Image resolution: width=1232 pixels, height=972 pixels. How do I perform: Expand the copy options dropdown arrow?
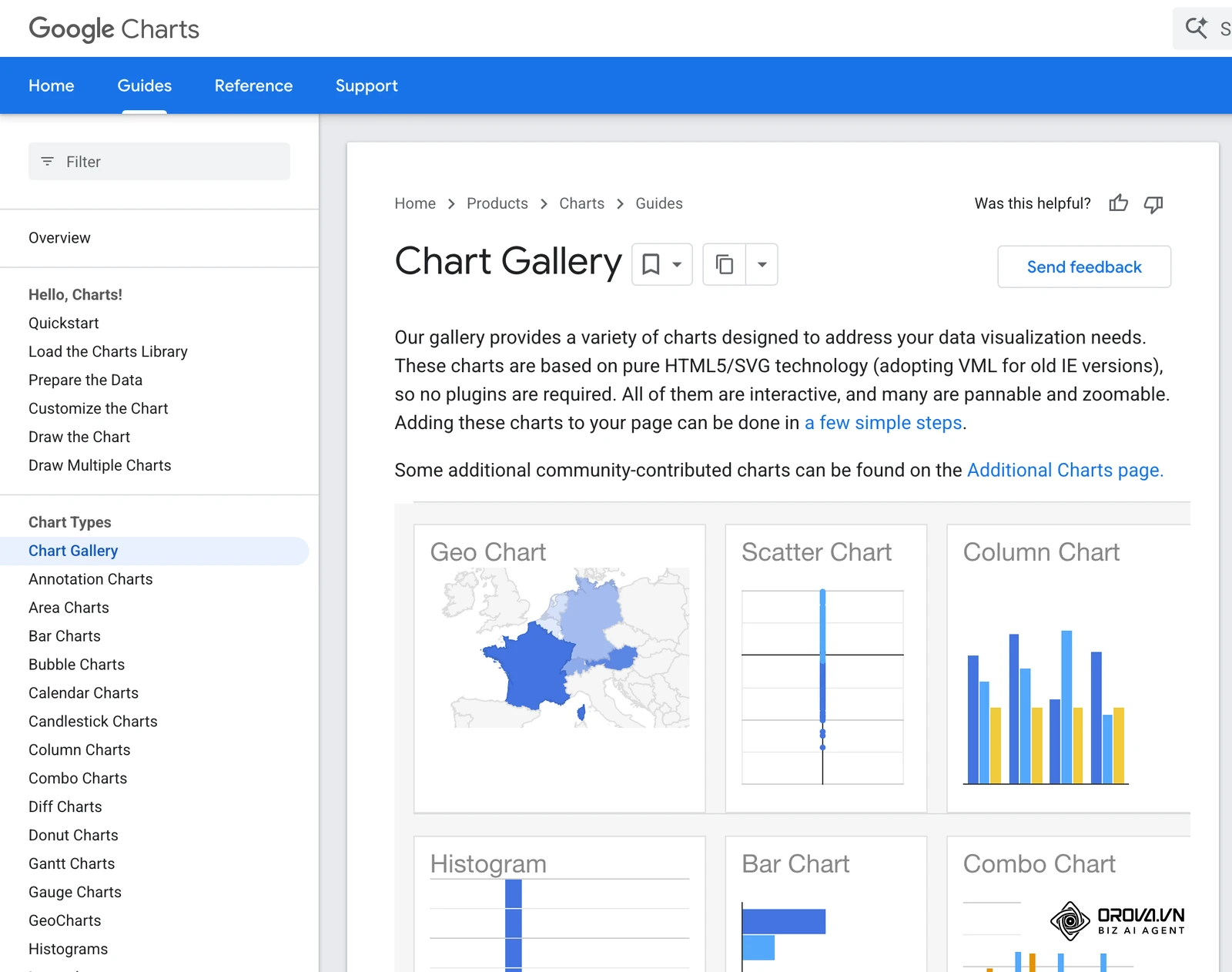pyautogui.click(x=762, y=264)
